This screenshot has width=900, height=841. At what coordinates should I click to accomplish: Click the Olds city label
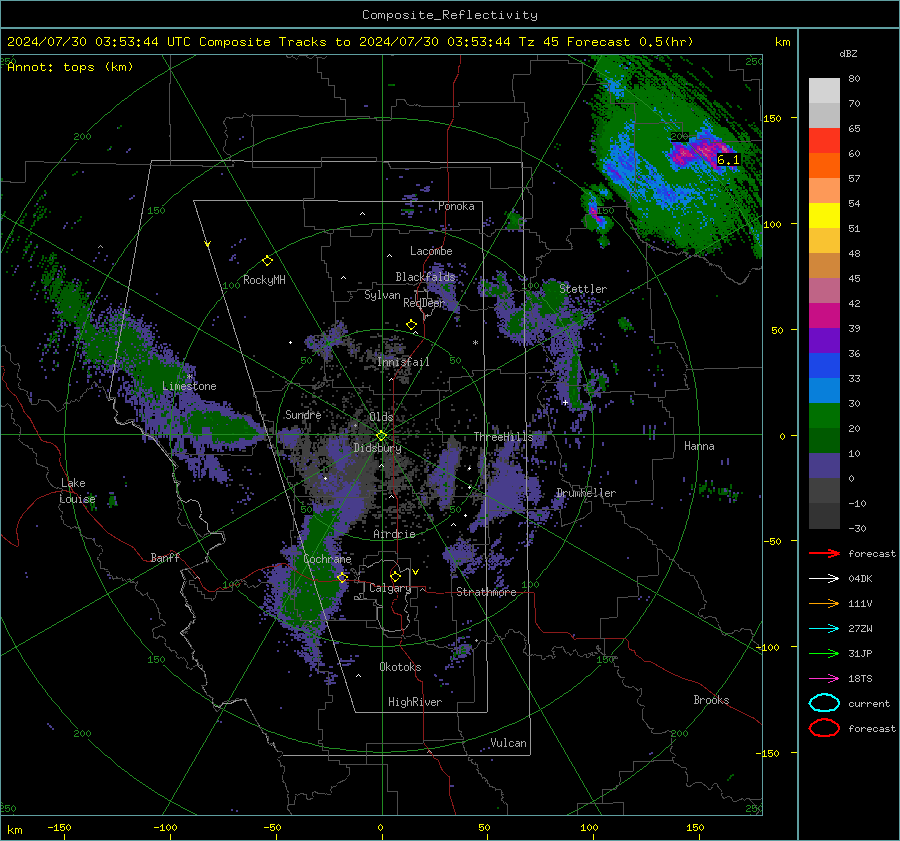381,417
